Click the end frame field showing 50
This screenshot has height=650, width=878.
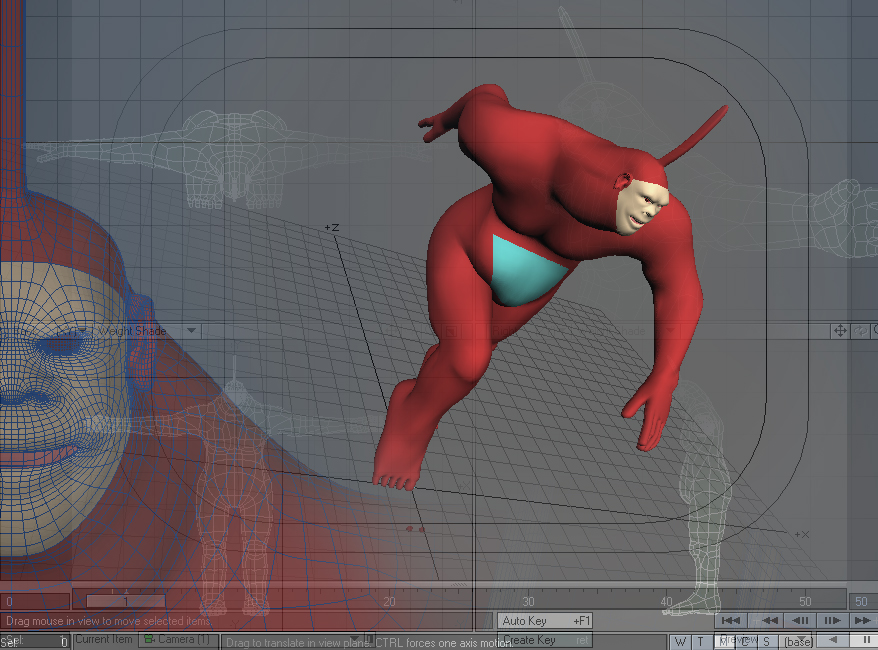(x=862, y=601)
